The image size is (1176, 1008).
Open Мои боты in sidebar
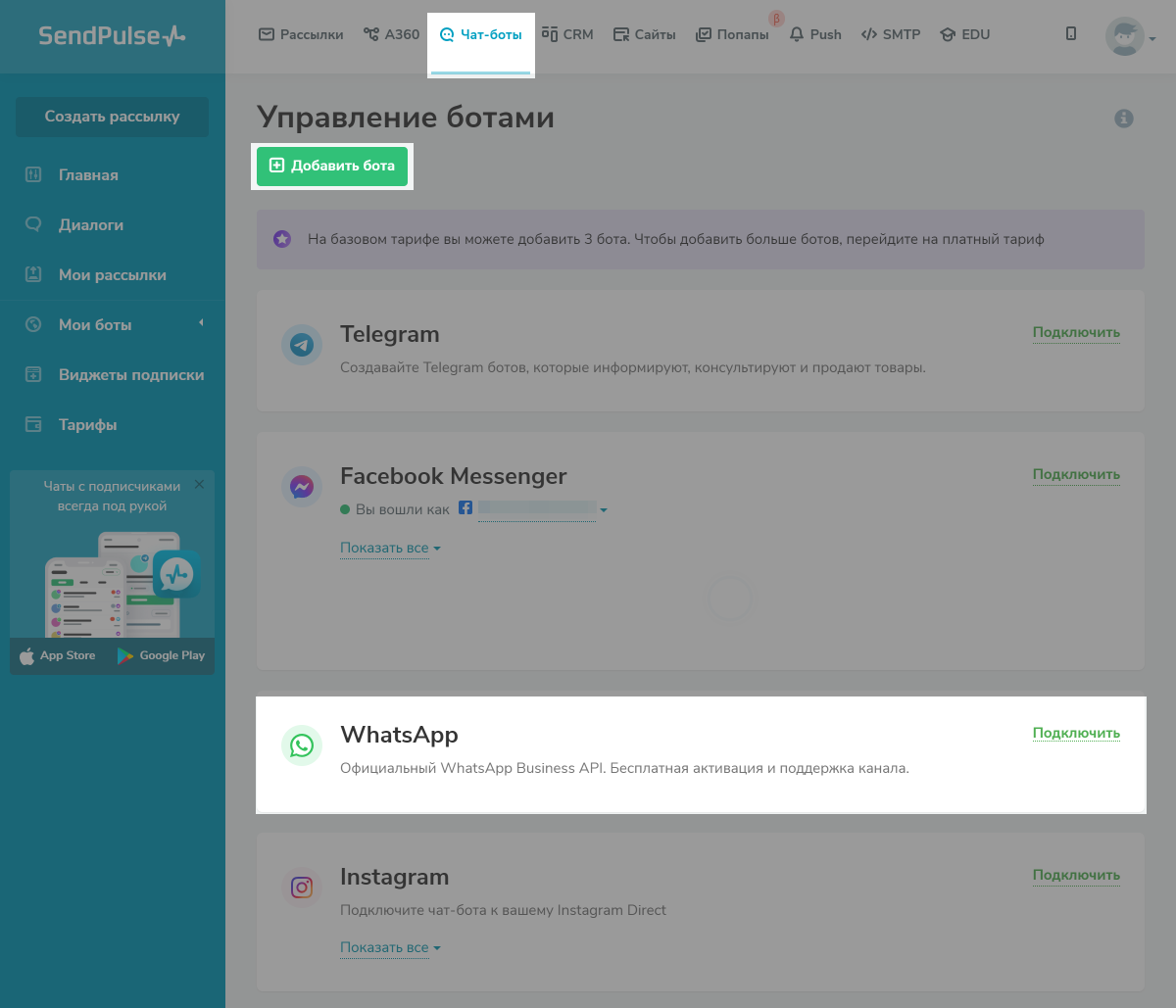click(95, 325)
